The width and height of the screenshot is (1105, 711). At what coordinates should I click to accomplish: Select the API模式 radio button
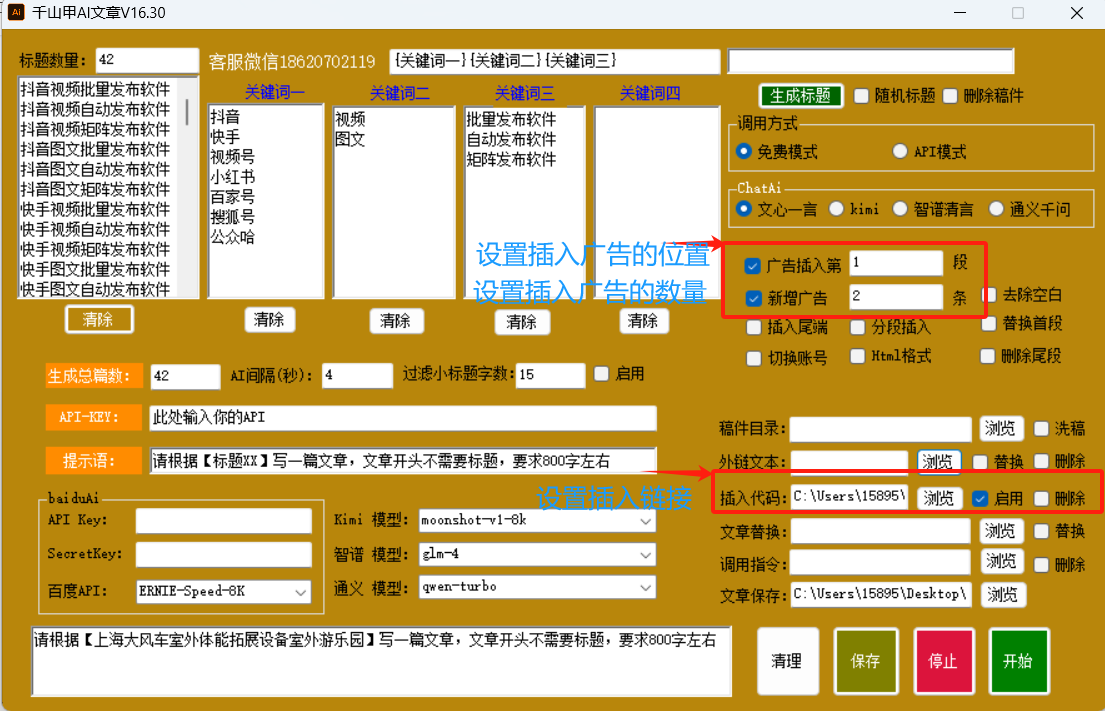click(899, 152)
